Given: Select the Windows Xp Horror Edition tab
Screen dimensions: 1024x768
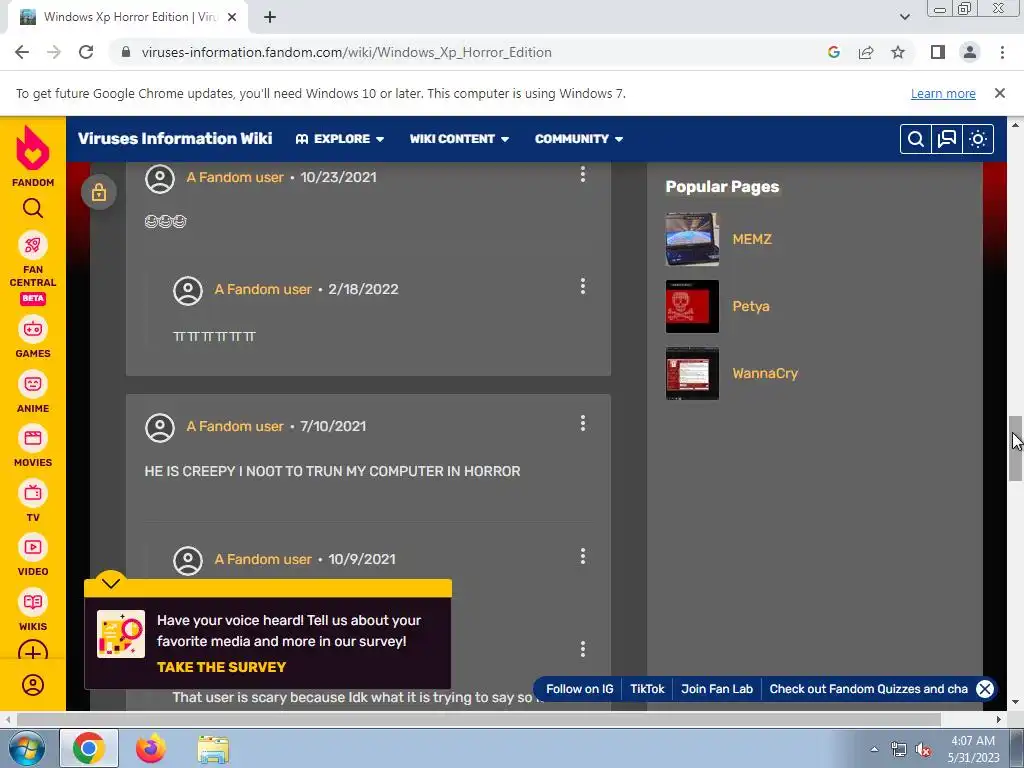Looking at the screenshot, I should point(128,17).
